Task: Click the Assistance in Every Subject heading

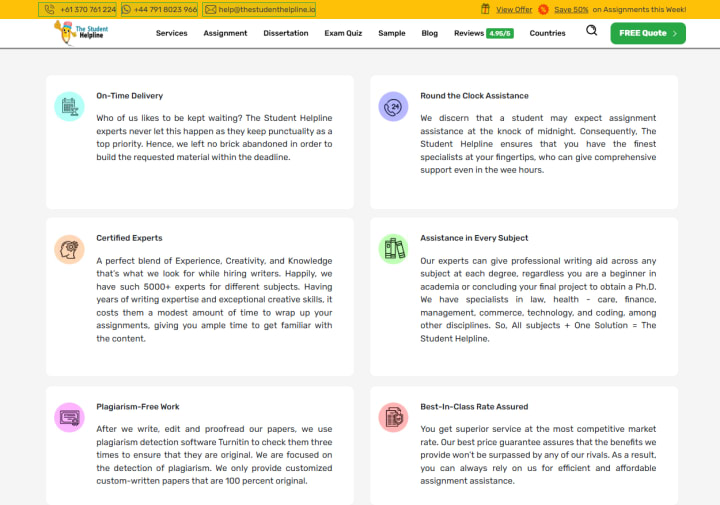Action: 474,238
